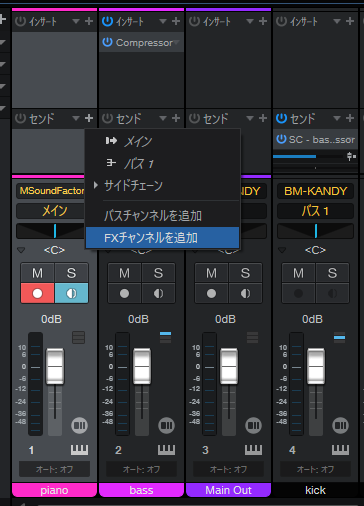Select バス 1 in the send menu

163,163
